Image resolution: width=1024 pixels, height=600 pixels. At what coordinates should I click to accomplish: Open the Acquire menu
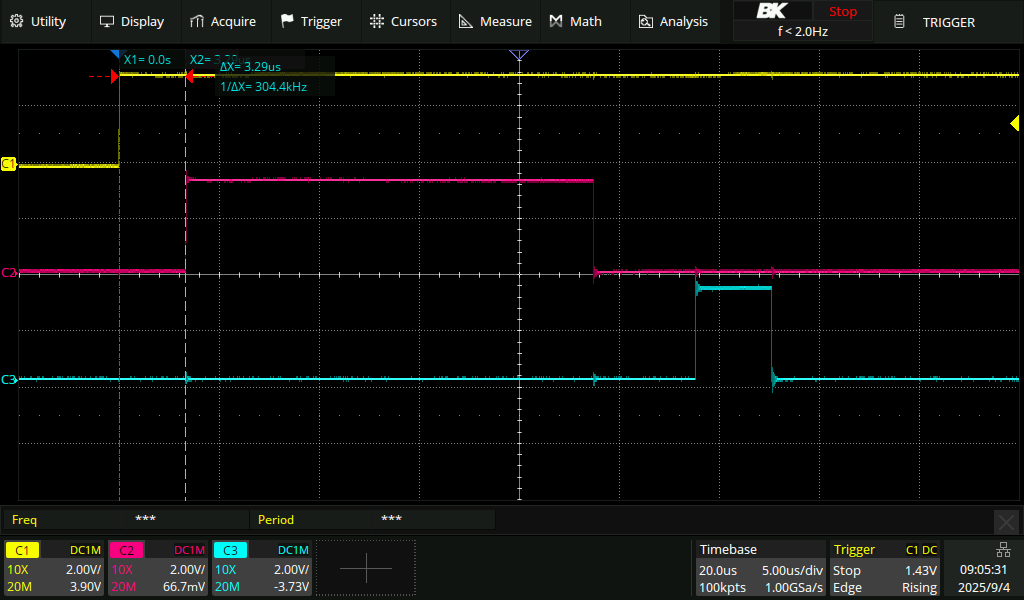223,22
